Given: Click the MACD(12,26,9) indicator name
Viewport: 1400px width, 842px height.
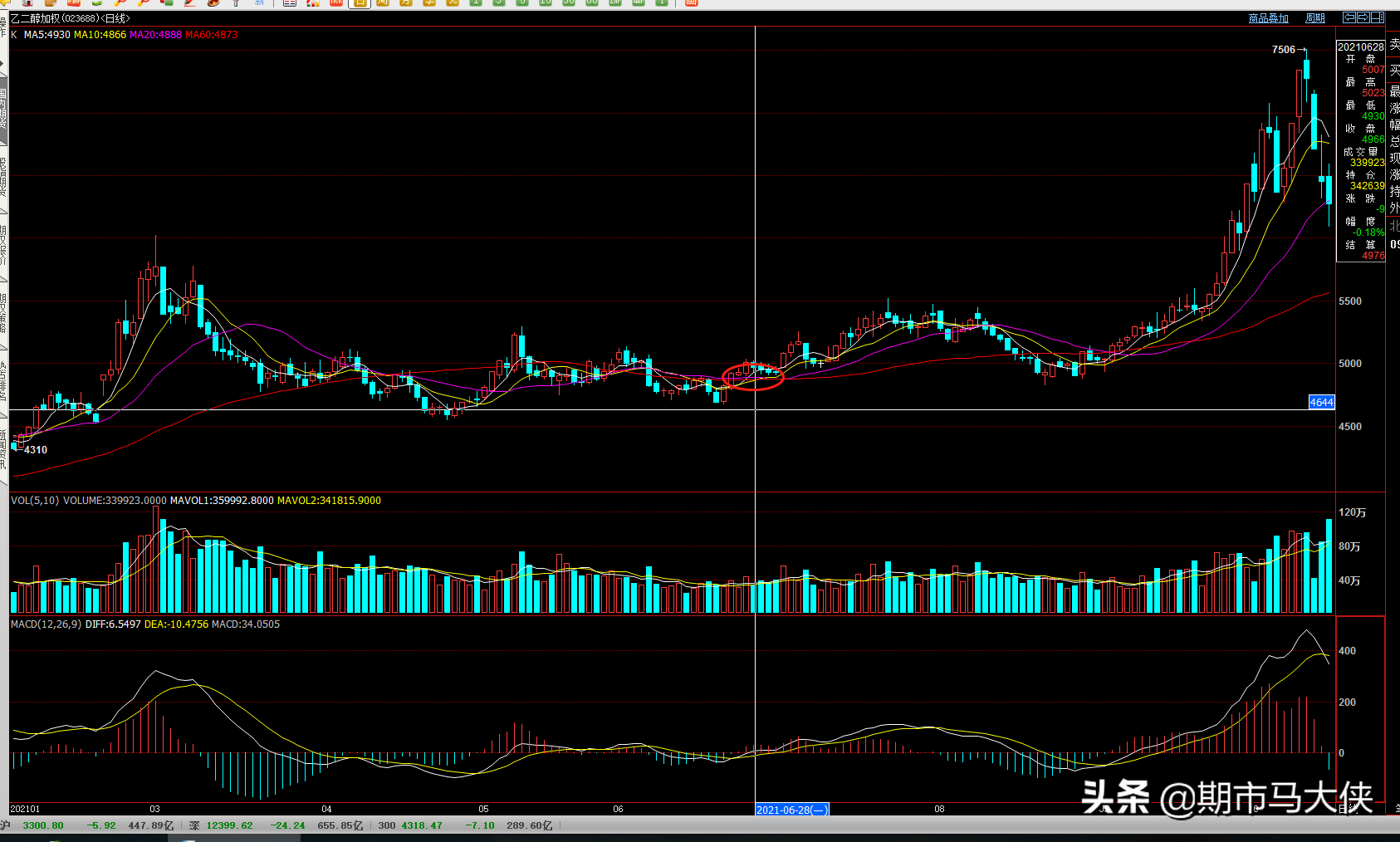Looking at the screenshot, I should 47,624.
